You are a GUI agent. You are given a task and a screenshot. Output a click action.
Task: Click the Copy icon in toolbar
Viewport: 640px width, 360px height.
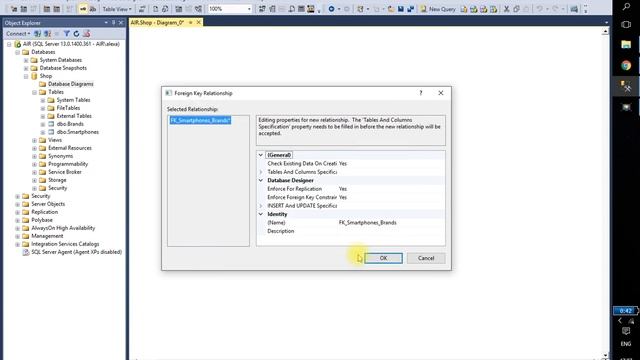coord(516,9)
